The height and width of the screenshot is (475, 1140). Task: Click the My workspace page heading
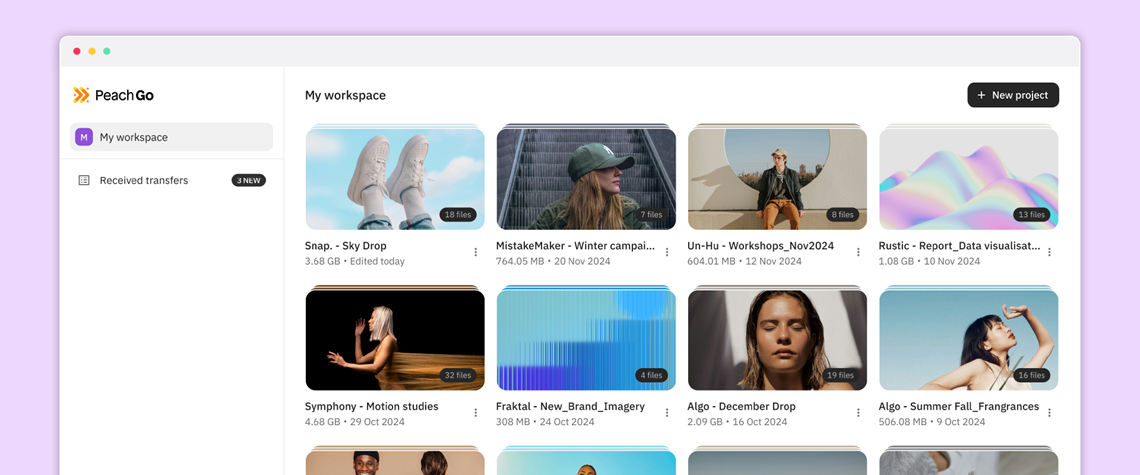[x=345, y=95]
